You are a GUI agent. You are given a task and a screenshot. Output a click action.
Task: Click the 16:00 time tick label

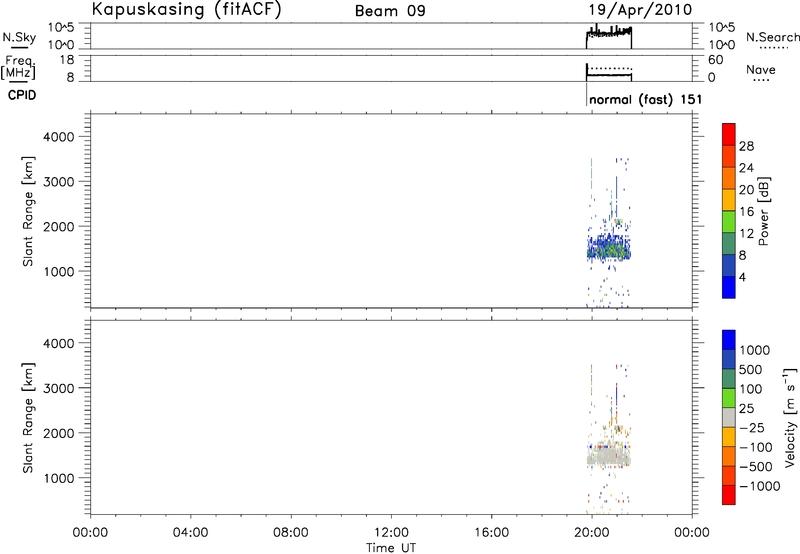pos(491,533)
